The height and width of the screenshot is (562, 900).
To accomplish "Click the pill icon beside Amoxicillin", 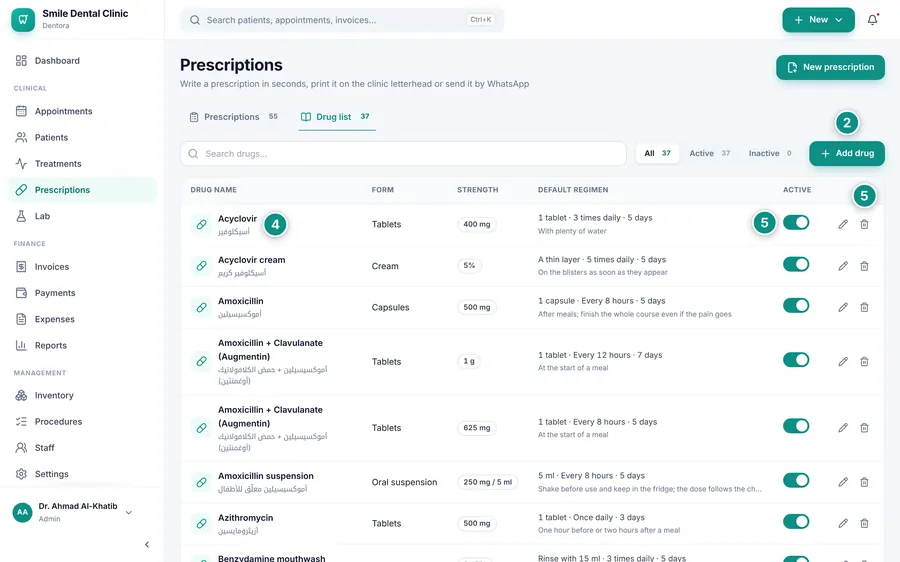I will pos(201,307).
